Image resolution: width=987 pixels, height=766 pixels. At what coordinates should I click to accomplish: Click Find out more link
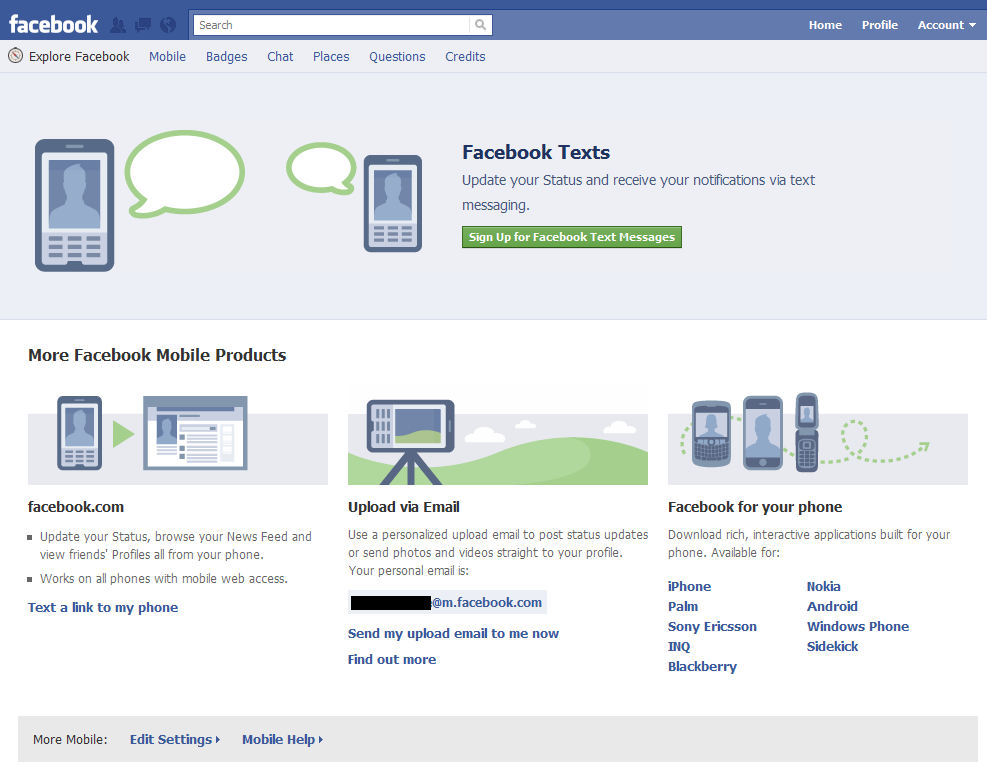[x=392, y=659]
